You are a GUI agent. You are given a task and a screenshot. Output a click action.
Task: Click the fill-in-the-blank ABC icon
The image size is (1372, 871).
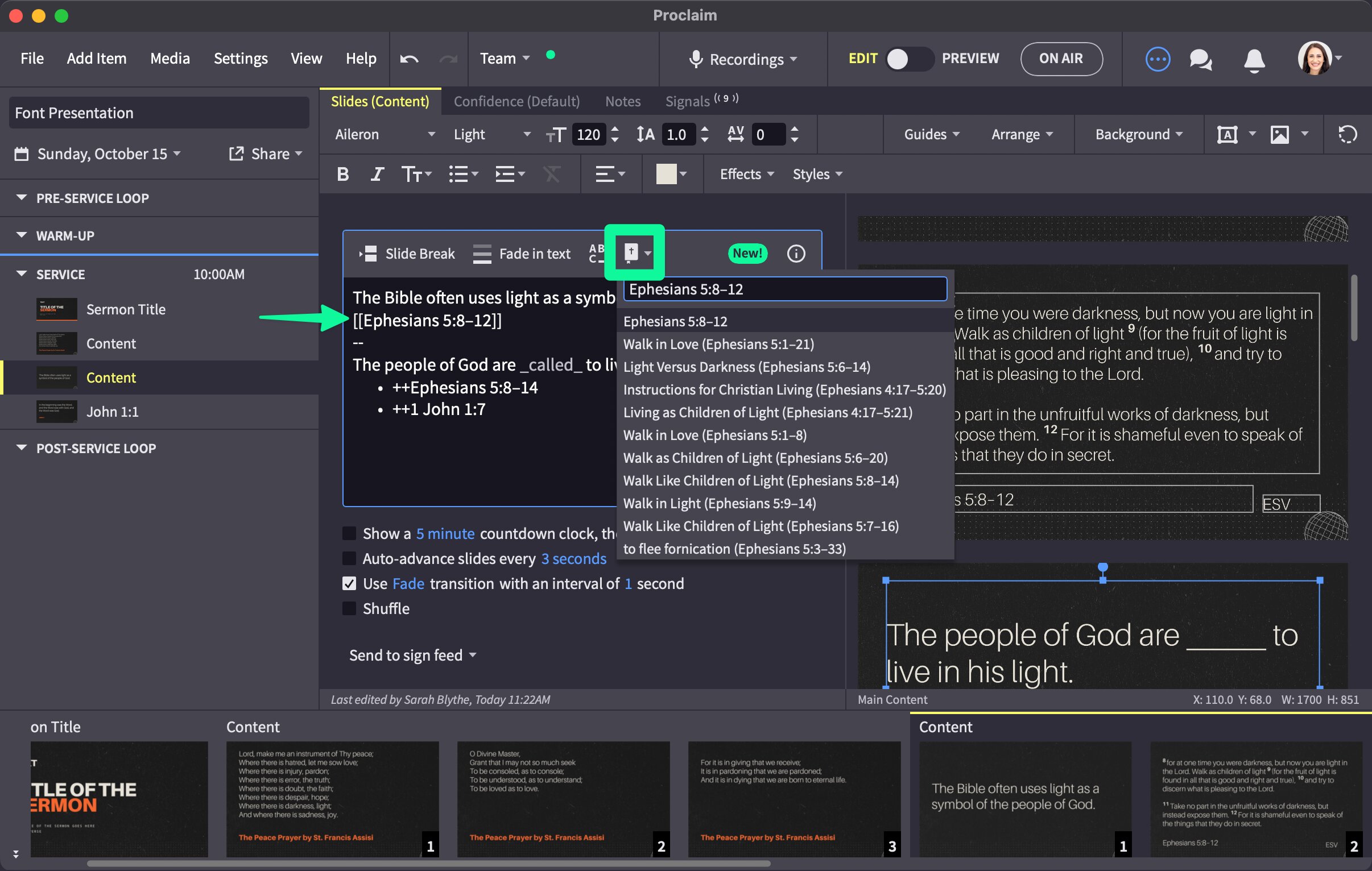[596, 254]
